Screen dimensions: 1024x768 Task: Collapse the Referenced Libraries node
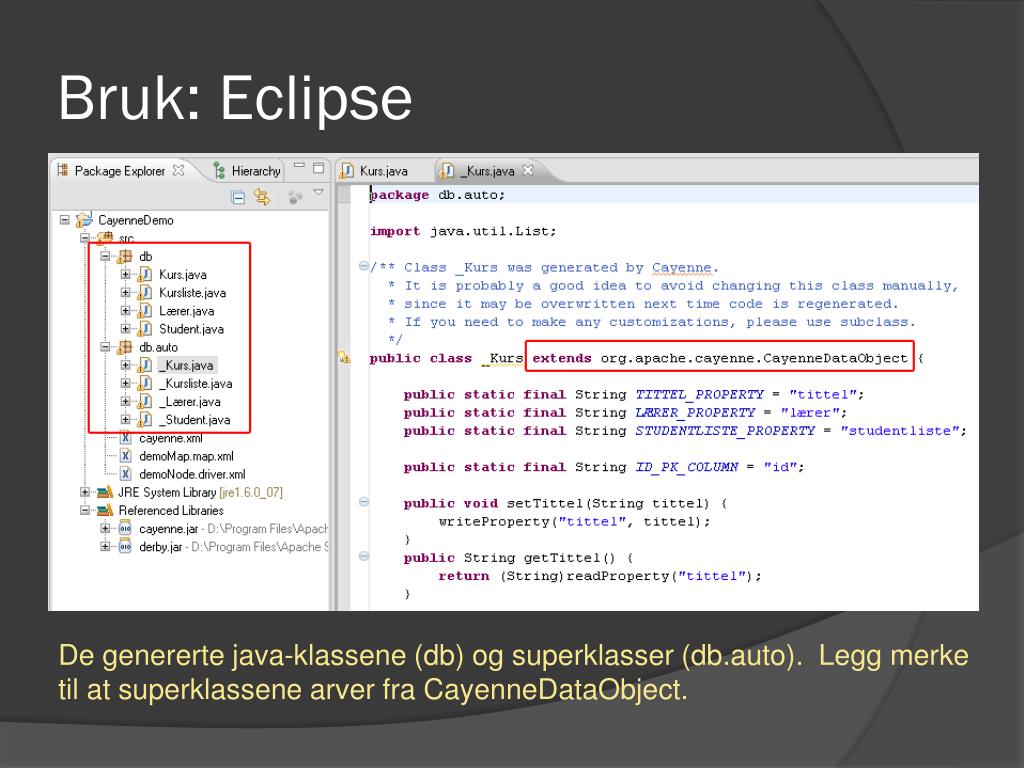(85, 510)
